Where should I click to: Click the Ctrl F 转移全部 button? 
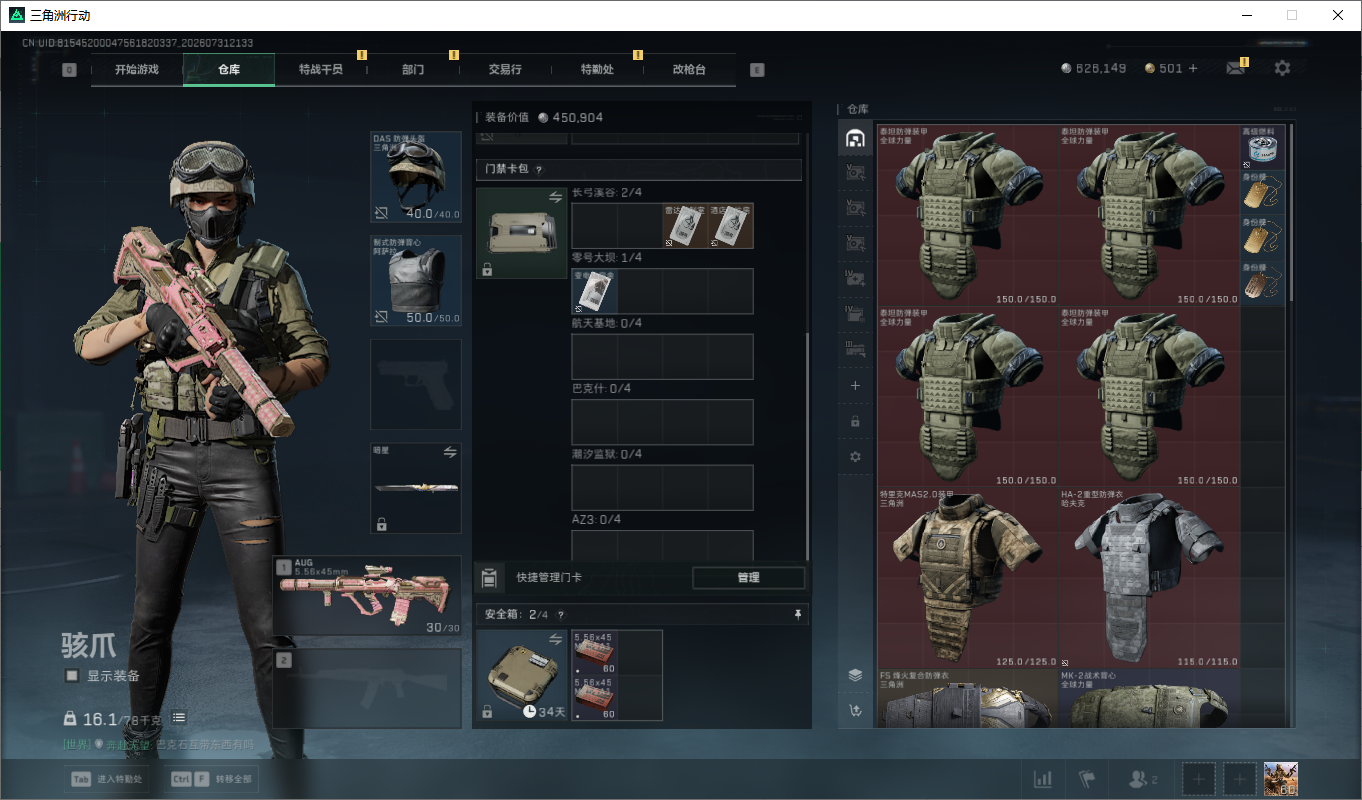pos(211,778)
